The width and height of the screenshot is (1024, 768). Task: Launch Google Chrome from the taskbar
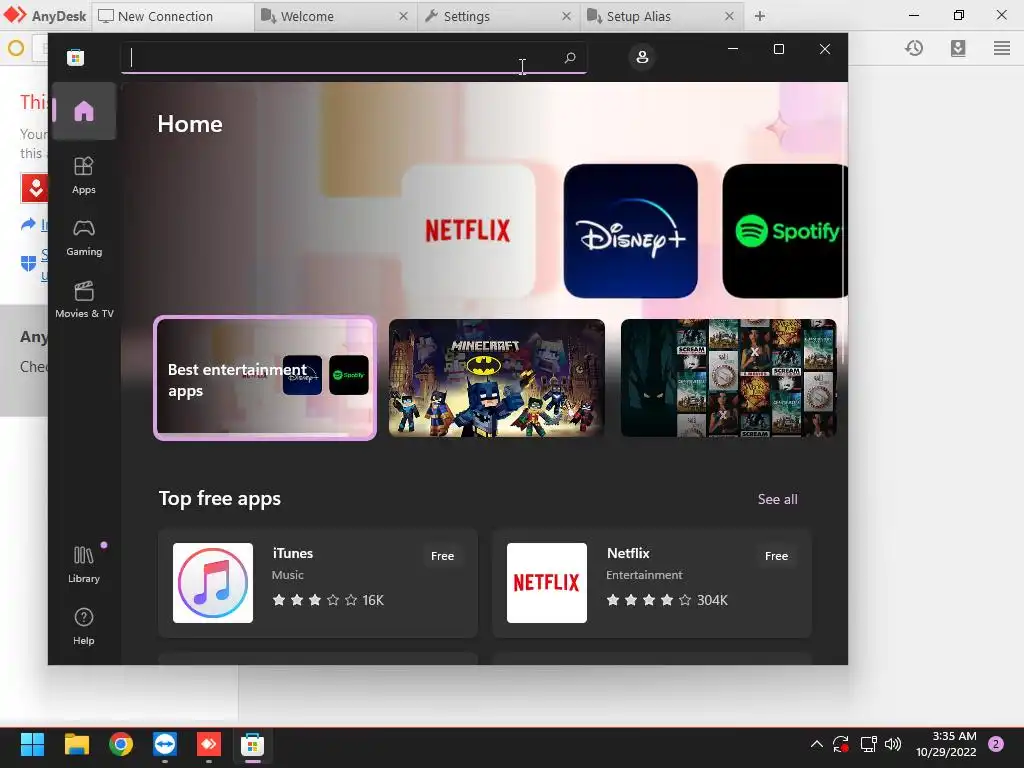point(121,744)
